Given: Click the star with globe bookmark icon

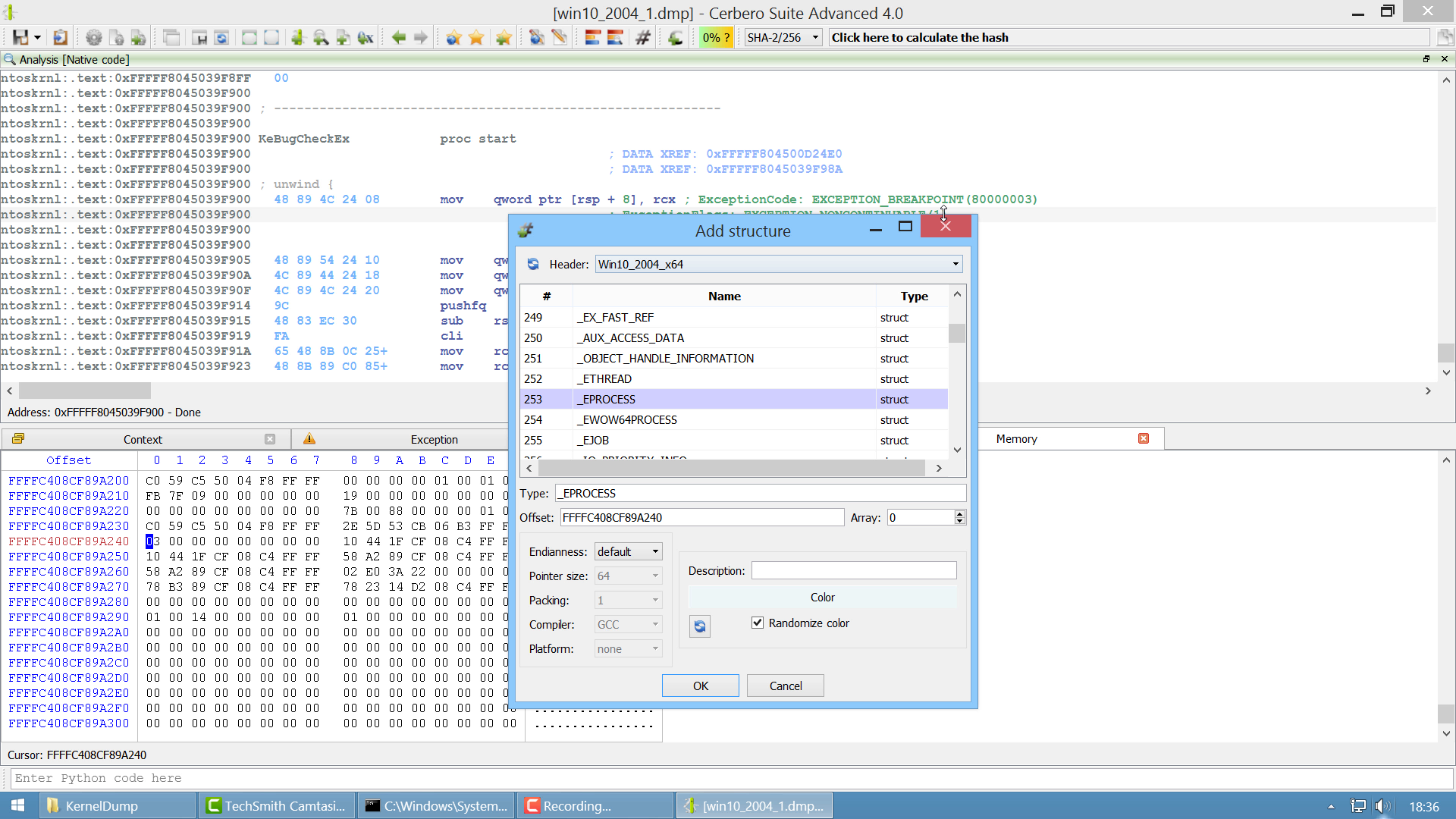Looking at the screenshot, I should pos(453,37).
